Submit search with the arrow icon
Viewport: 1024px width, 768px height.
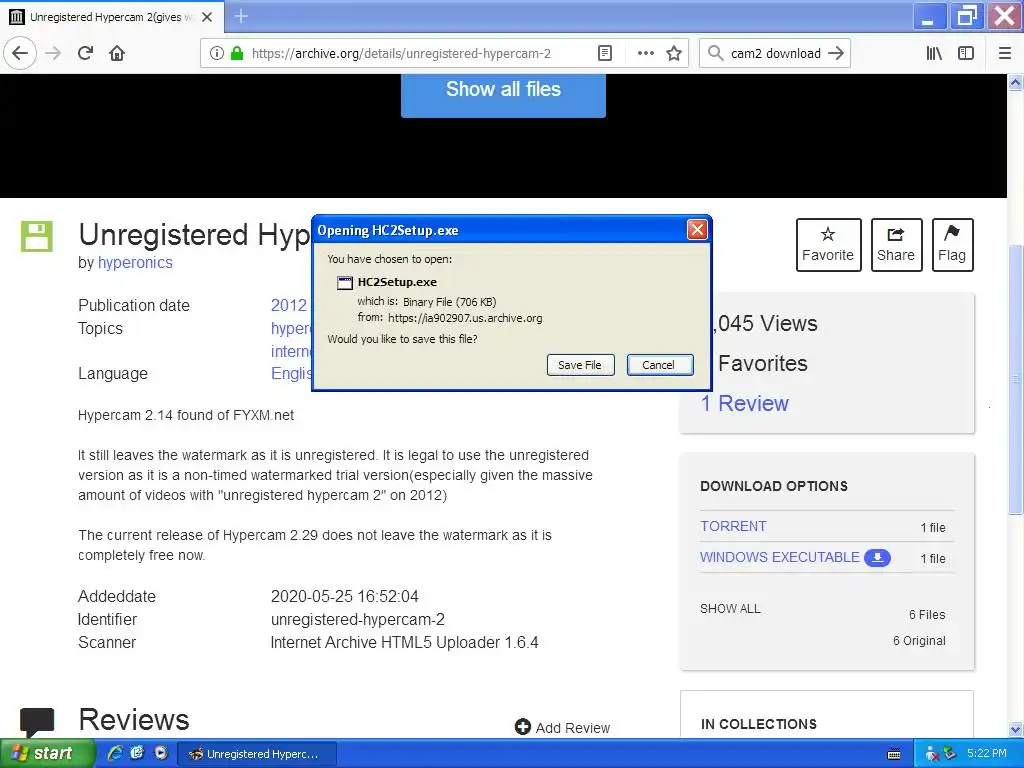(836, 54)
